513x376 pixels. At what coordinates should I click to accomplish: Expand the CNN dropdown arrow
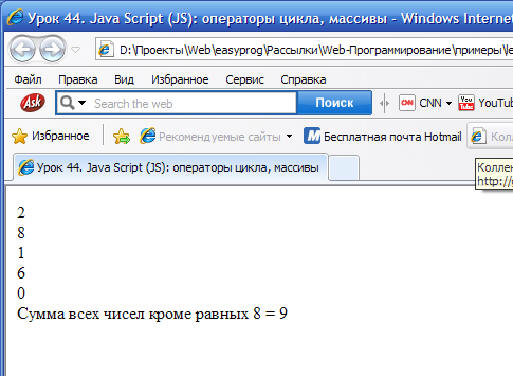pos(449,103)
